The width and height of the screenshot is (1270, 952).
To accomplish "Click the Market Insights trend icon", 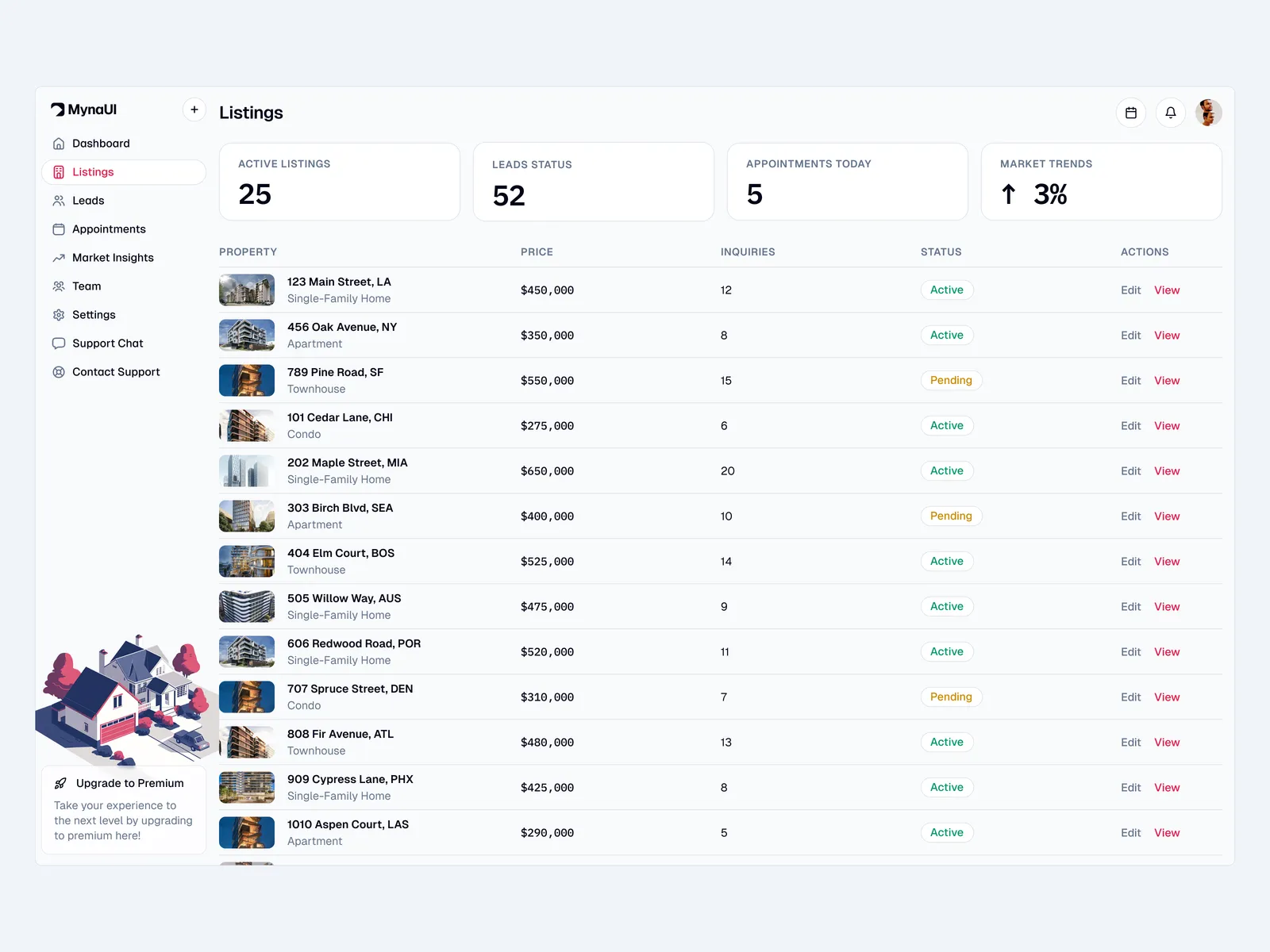I will [59, 258].
